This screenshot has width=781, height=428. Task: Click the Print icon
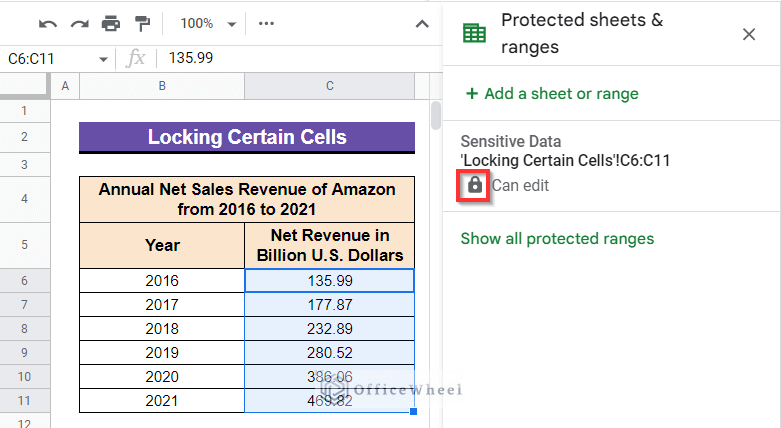tap(111, 23)
